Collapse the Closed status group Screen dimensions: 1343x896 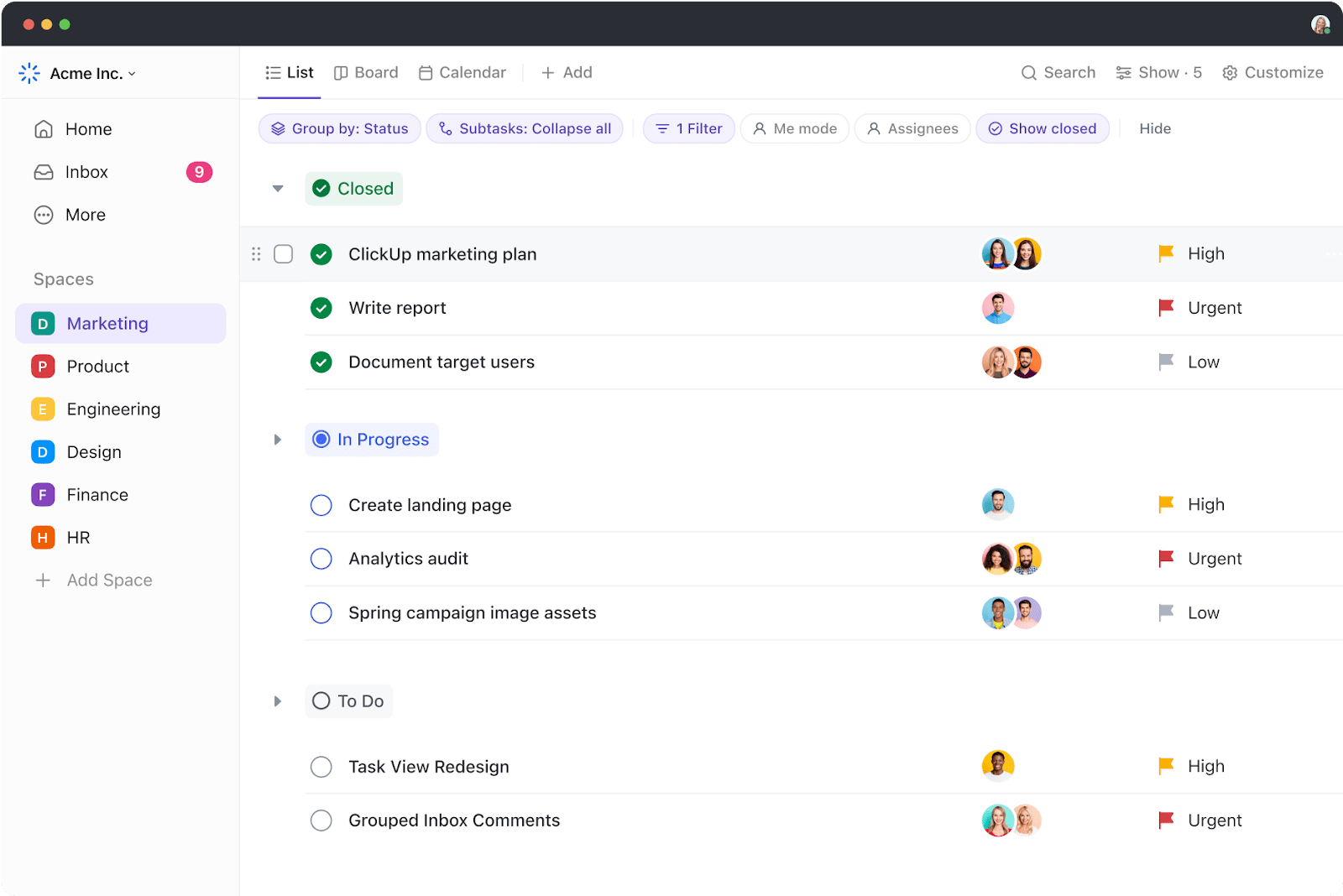[278, 189]
